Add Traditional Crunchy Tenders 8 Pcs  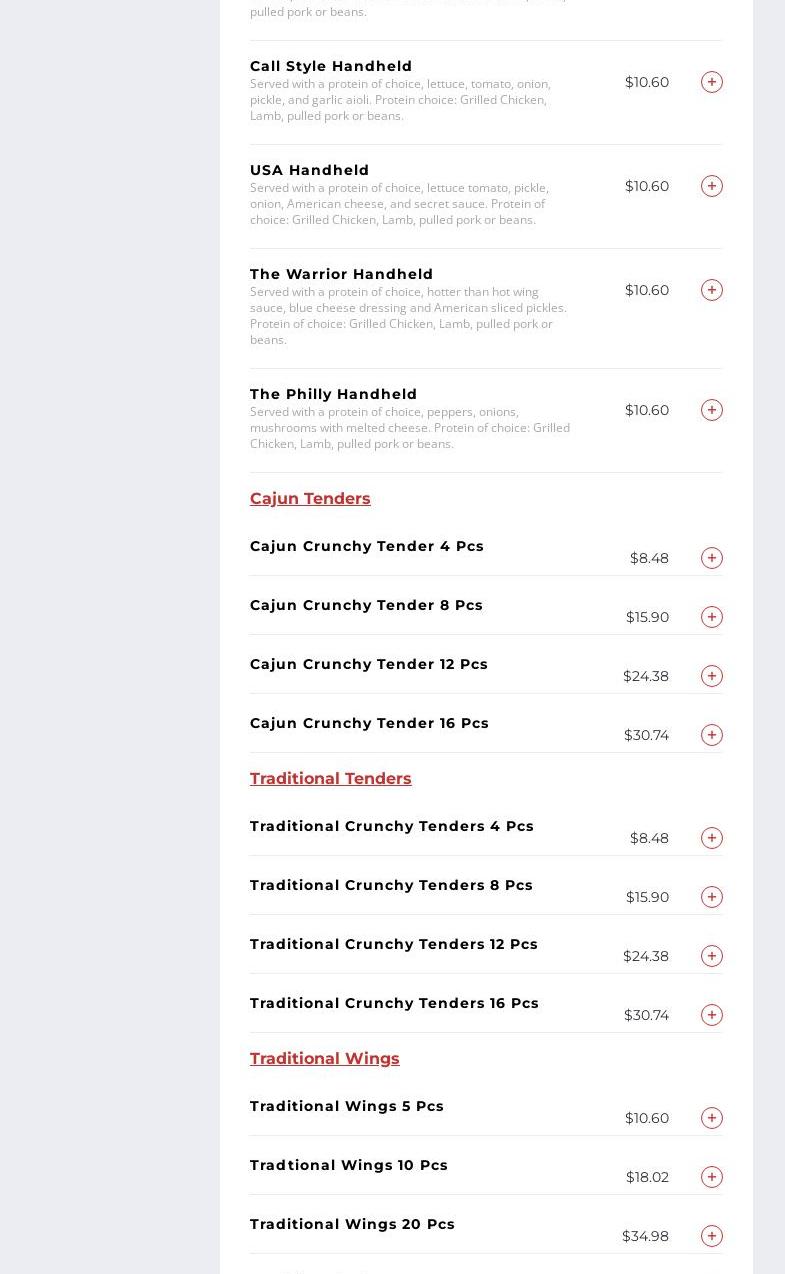click(712, 897)
